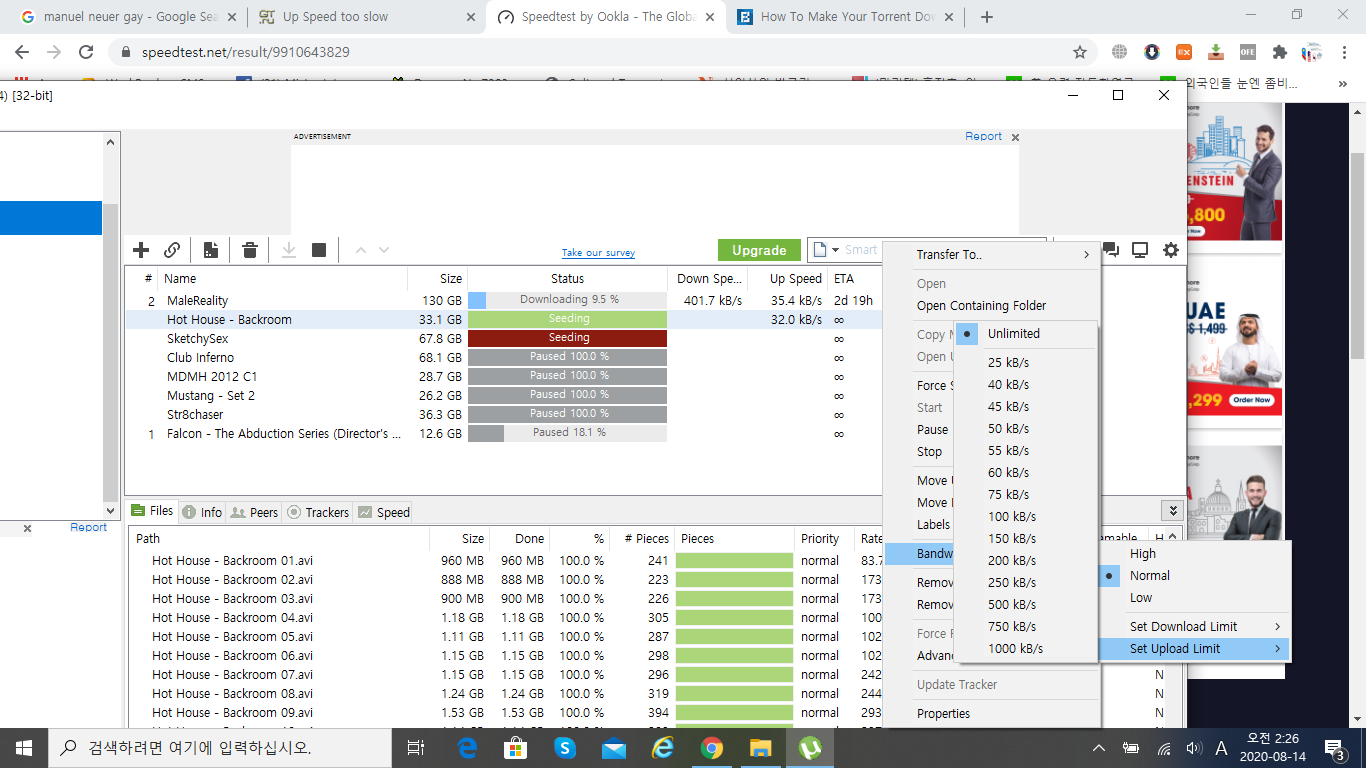The height and width of the screenshot is (768, 1366).
Task: Open uTorrent preferences gear icon
Action: pos(1170,250)
